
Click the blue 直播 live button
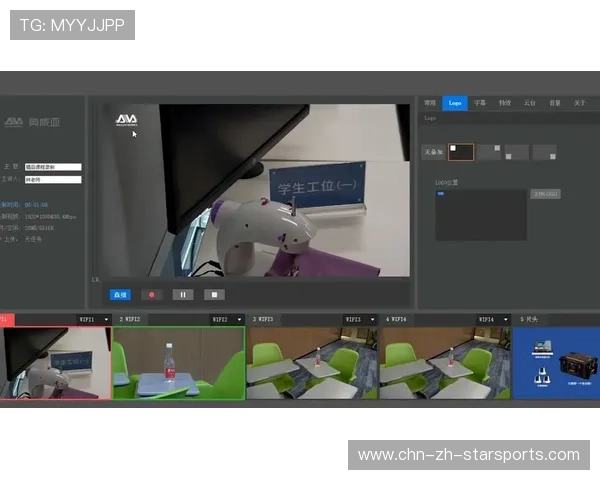(x=120, y=295)
